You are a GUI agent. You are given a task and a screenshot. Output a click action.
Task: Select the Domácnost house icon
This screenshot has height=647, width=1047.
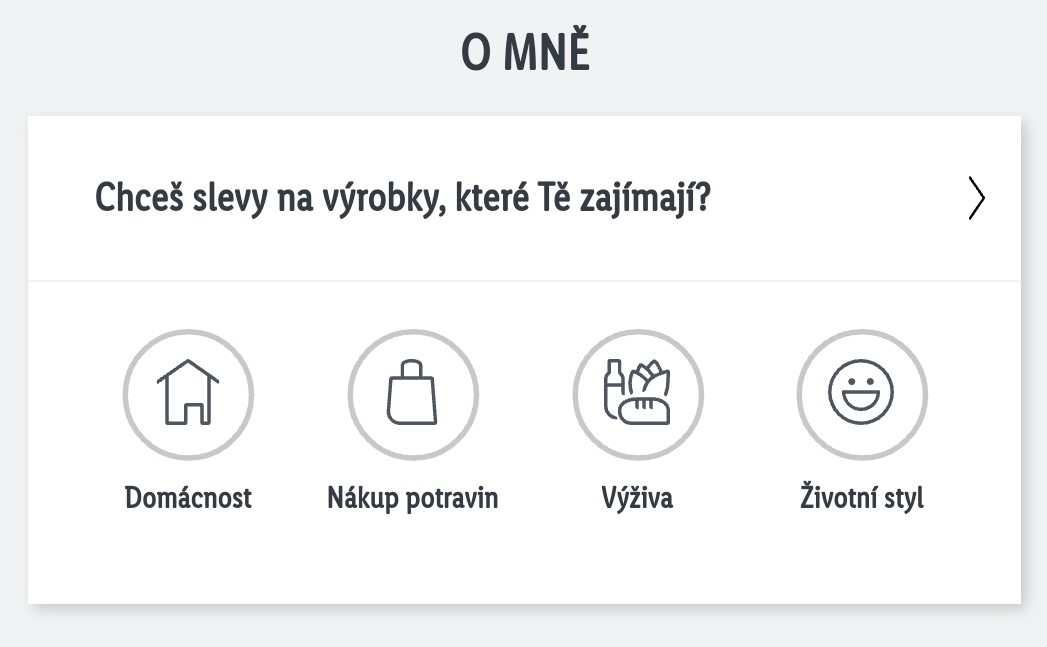[188, 394]
